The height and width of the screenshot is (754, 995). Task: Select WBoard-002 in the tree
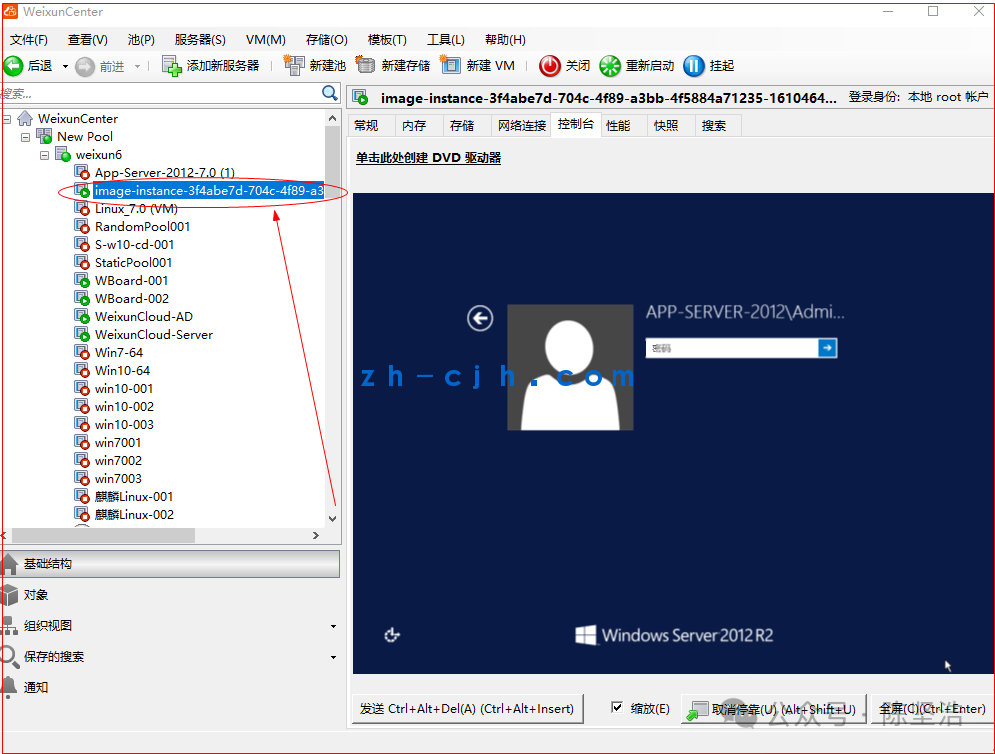[132, 298]
